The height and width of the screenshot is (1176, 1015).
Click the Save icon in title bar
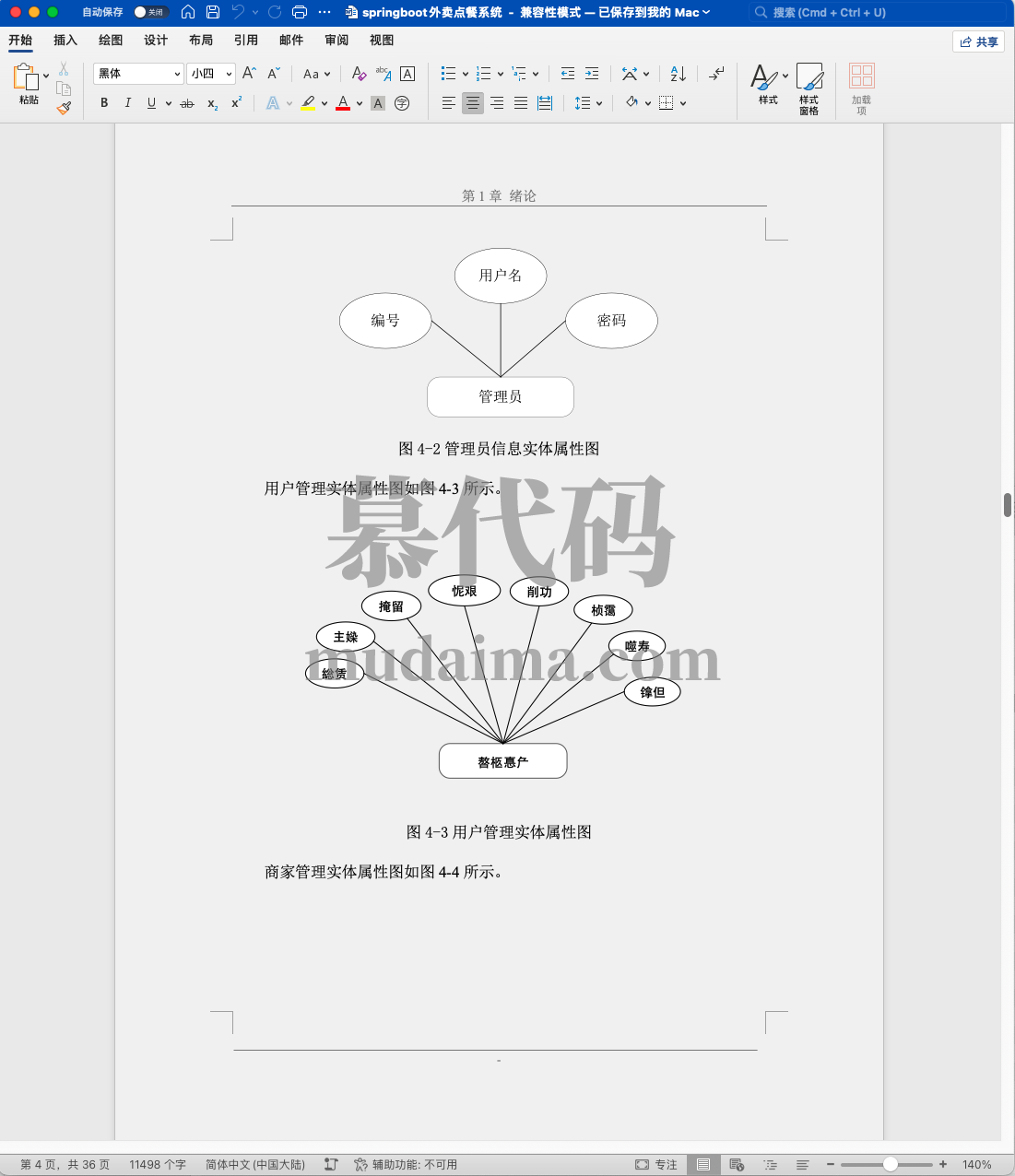tap(213, 12)
